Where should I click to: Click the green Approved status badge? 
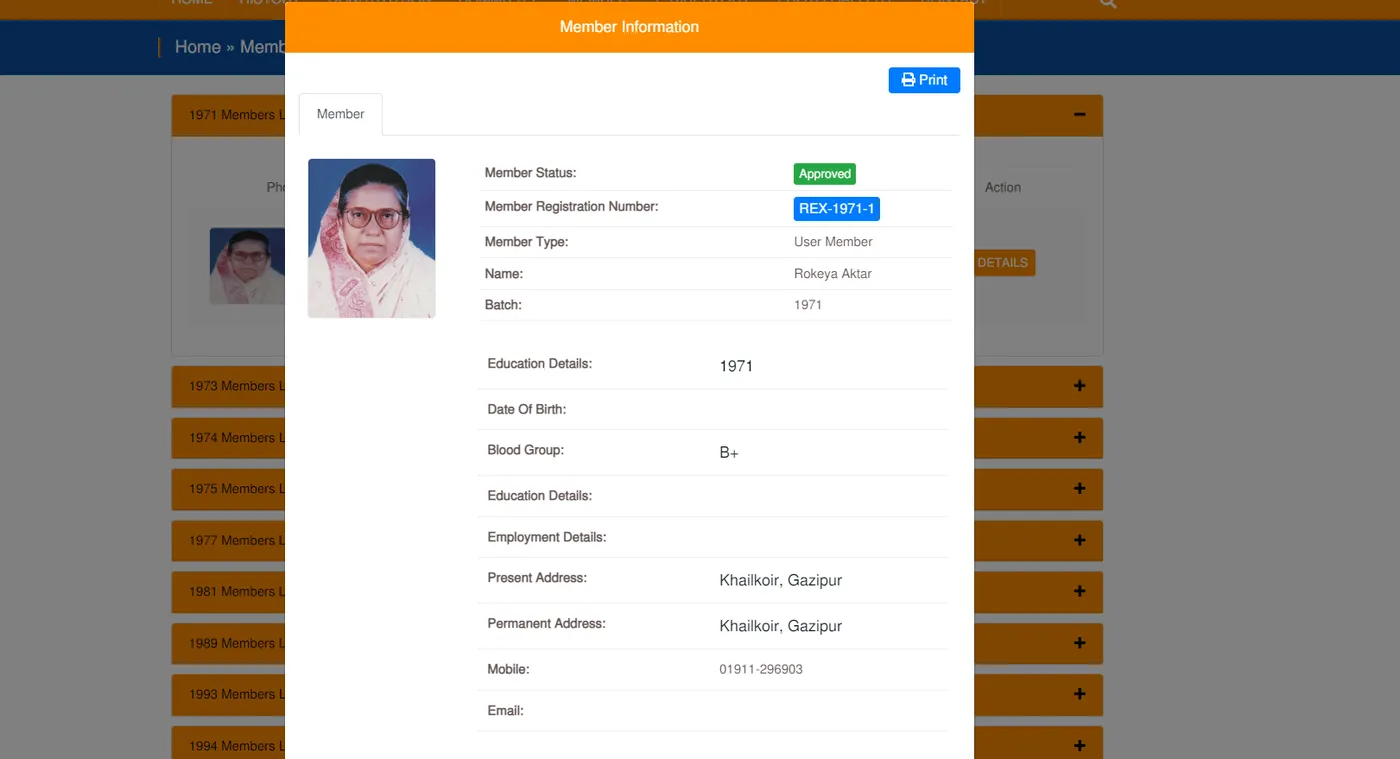825,174
